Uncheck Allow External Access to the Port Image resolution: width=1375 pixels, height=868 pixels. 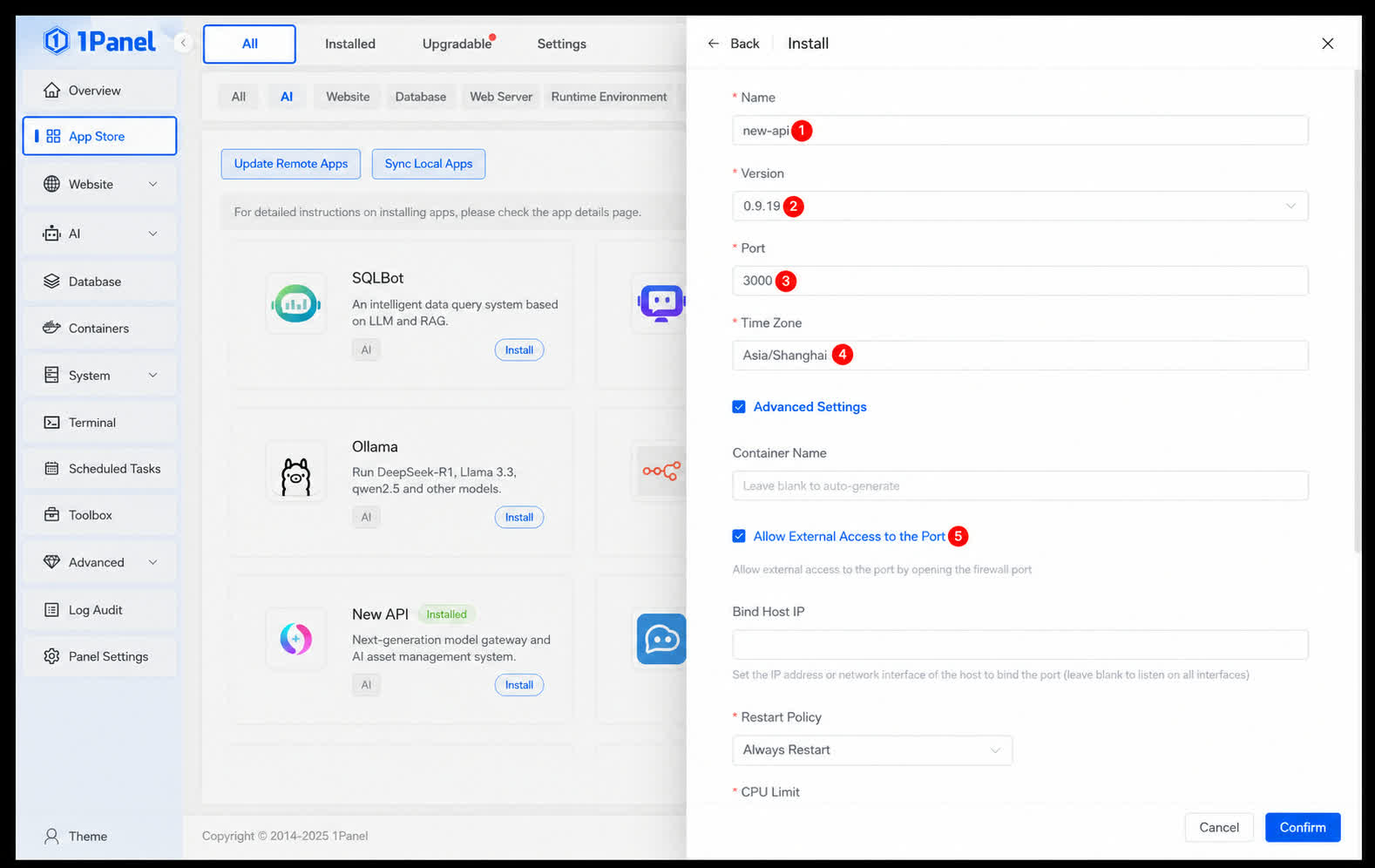click(x=739, y=536)
